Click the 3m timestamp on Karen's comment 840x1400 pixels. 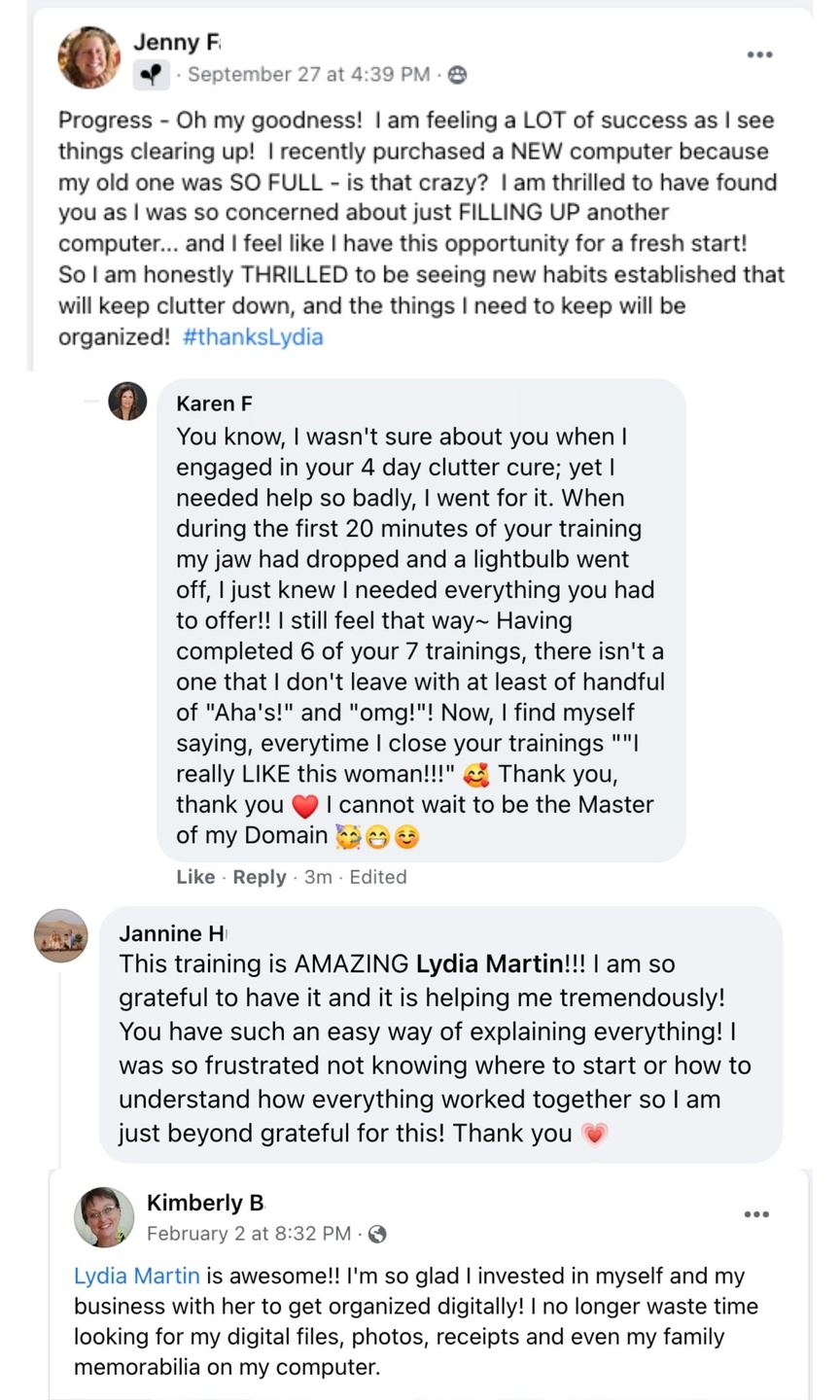(318, 877)
